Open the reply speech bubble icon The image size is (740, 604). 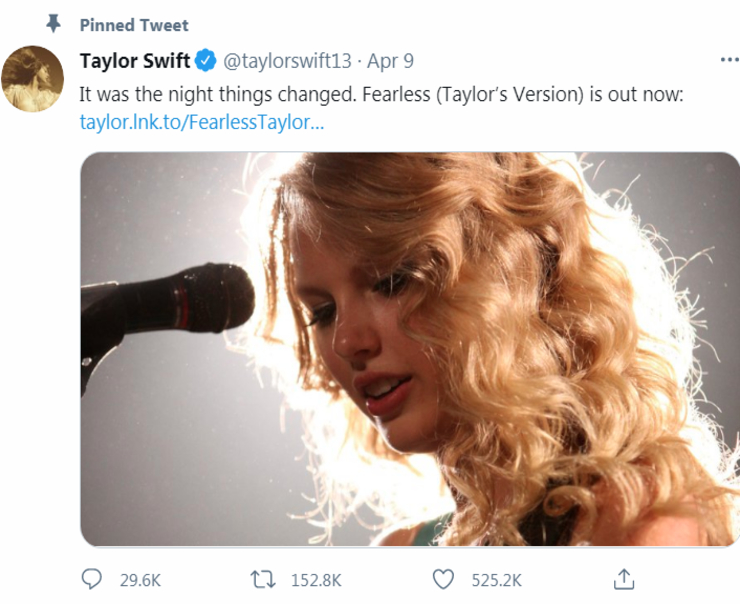tap(91, 579)
